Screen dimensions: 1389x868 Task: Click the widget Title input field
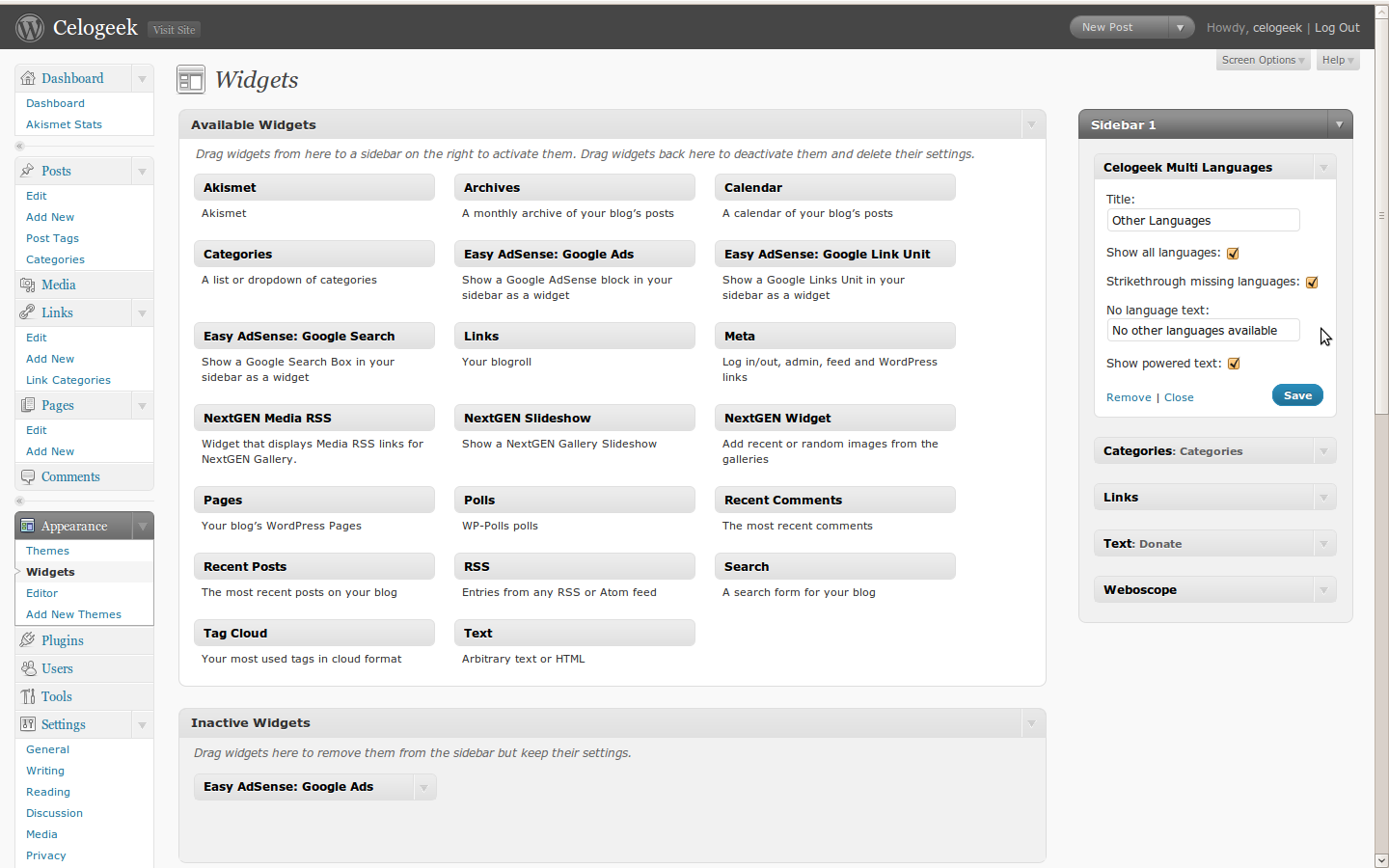(x=1203, y=221)
